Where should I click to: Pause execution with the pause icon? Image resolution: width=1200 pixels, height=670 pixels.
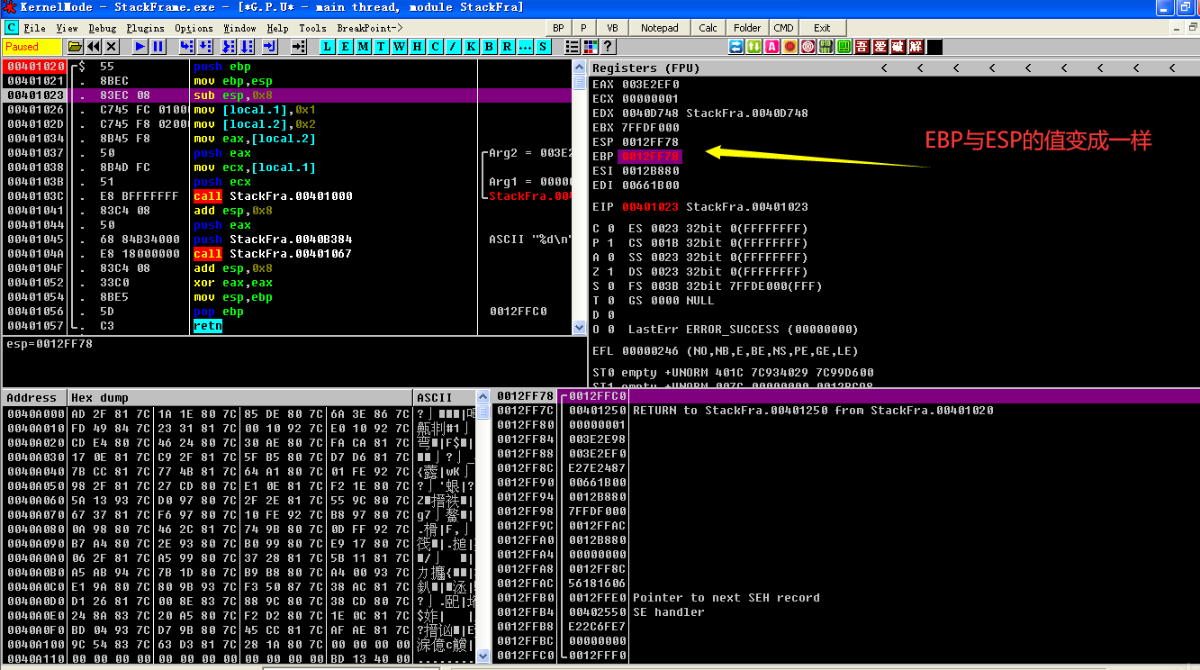(x=158, y=47)
